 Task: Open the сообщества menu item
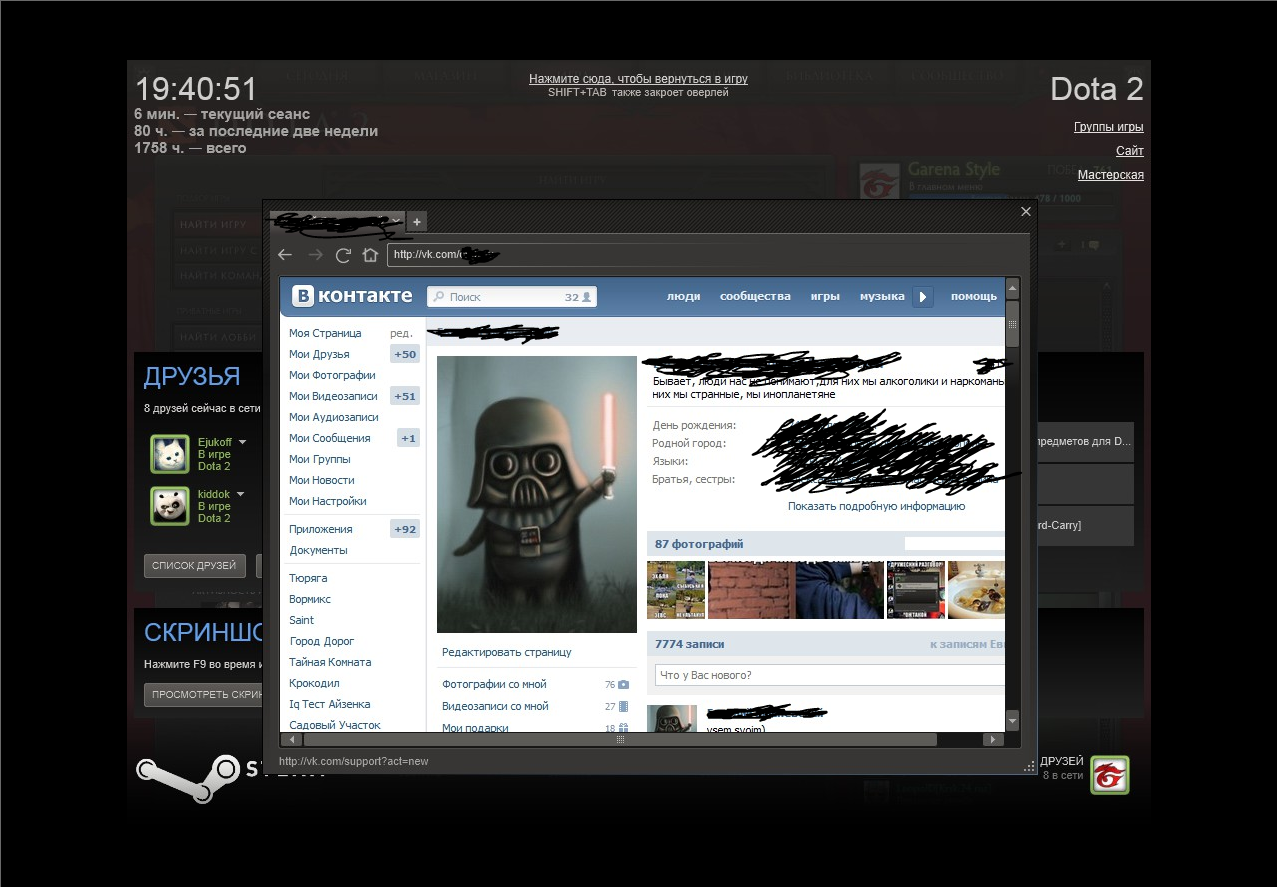pyautogui.click(x=755, y=296)
